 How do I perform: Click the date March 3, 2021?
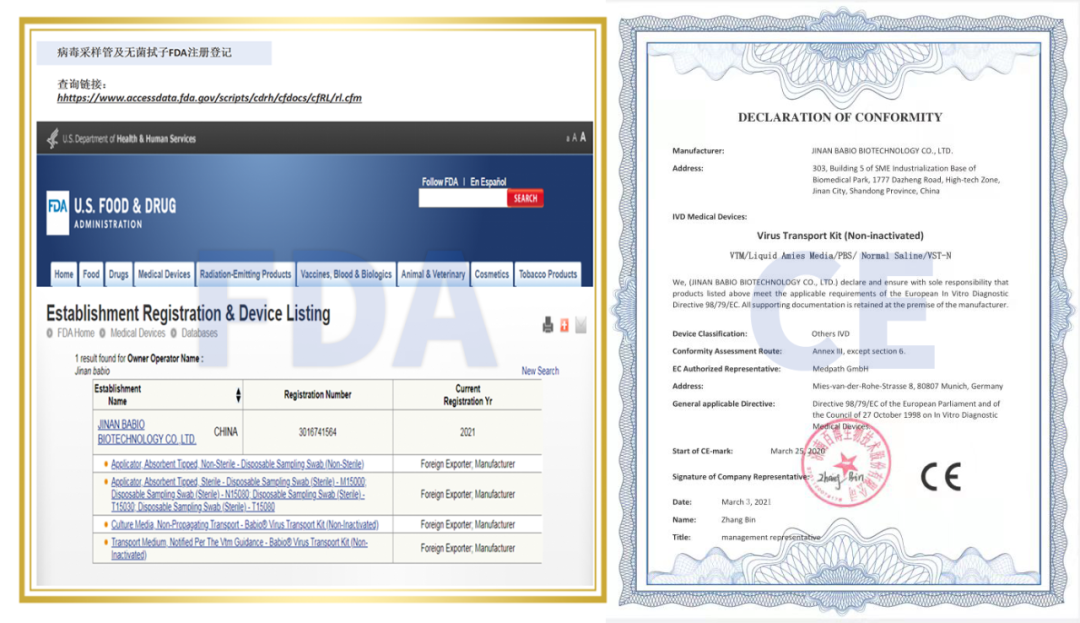[x=746, y=502]
